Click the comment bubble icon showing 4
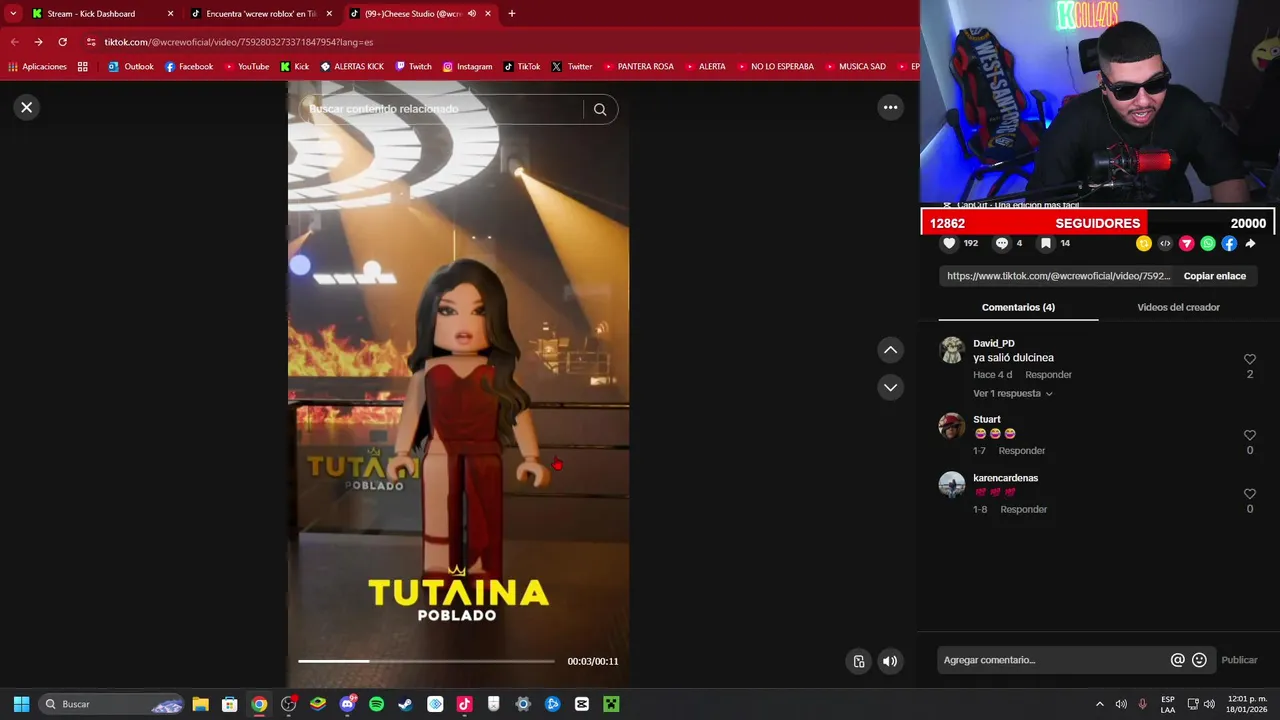 coord(1001,243)
